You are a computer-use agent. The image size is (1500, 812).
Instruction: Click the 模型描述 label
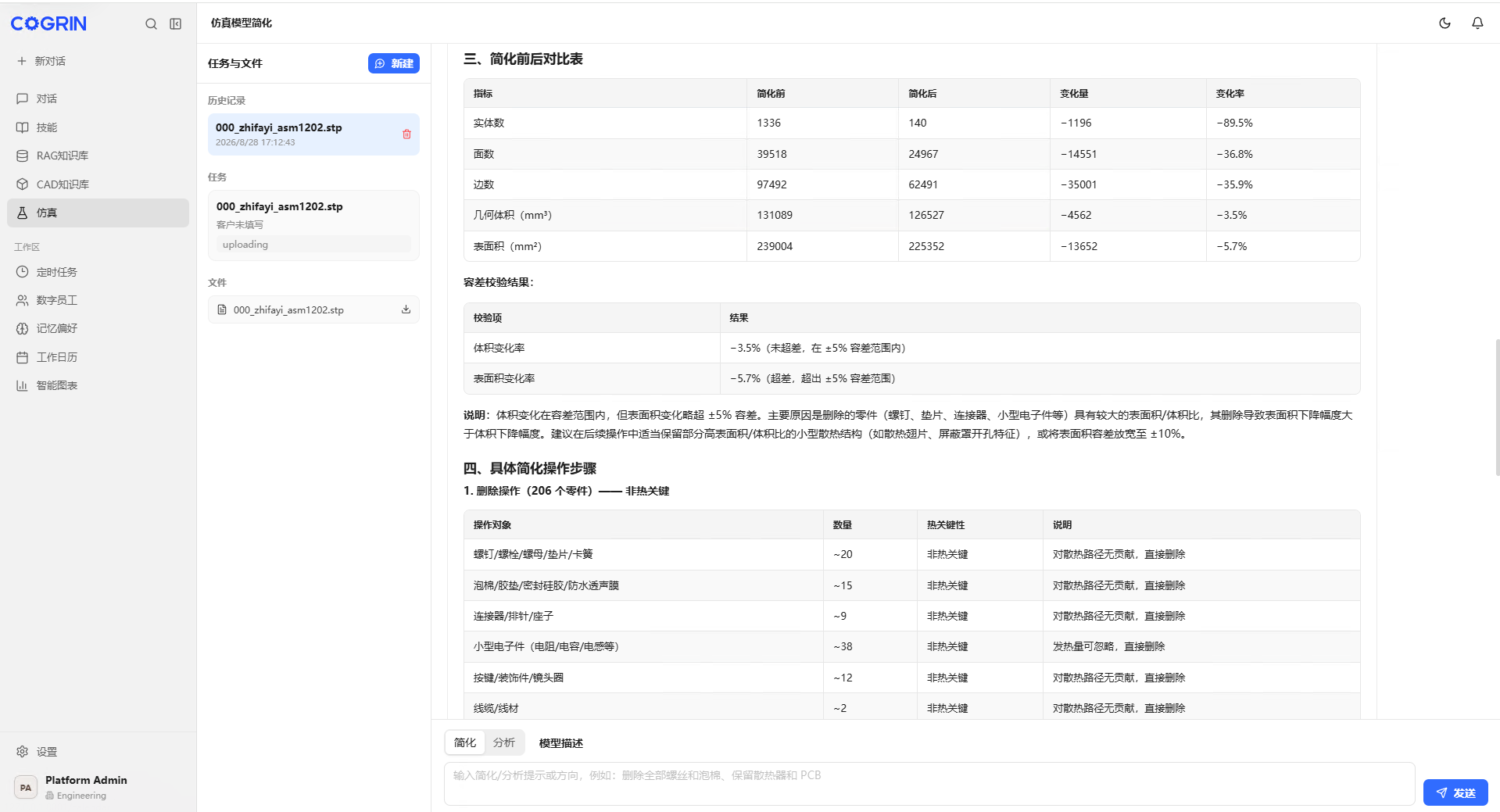(x=561, y=743)
